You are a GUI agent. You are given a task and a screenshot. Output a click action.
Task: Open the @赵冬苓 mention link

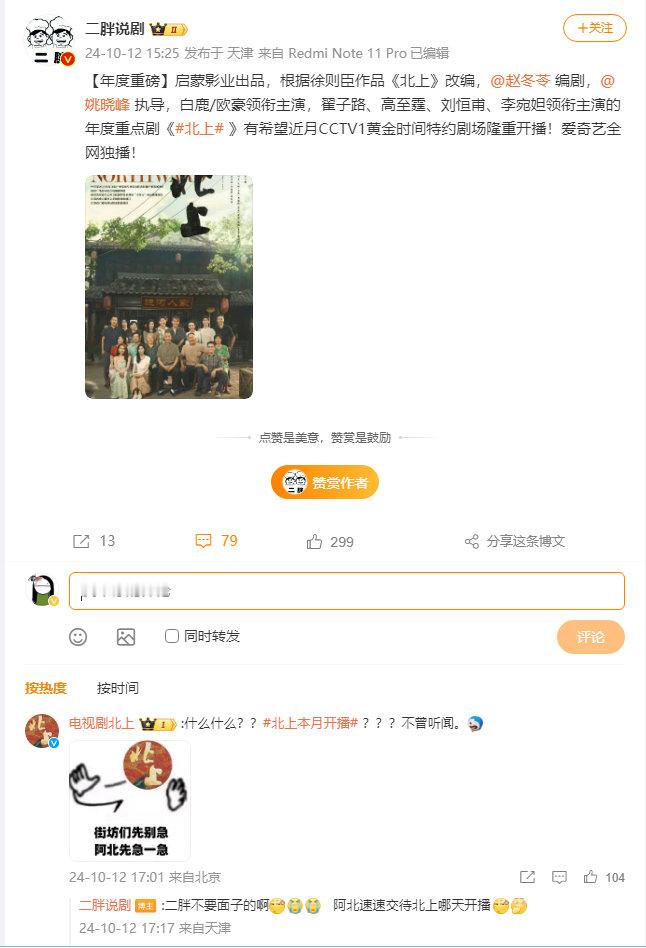(520, 80)
